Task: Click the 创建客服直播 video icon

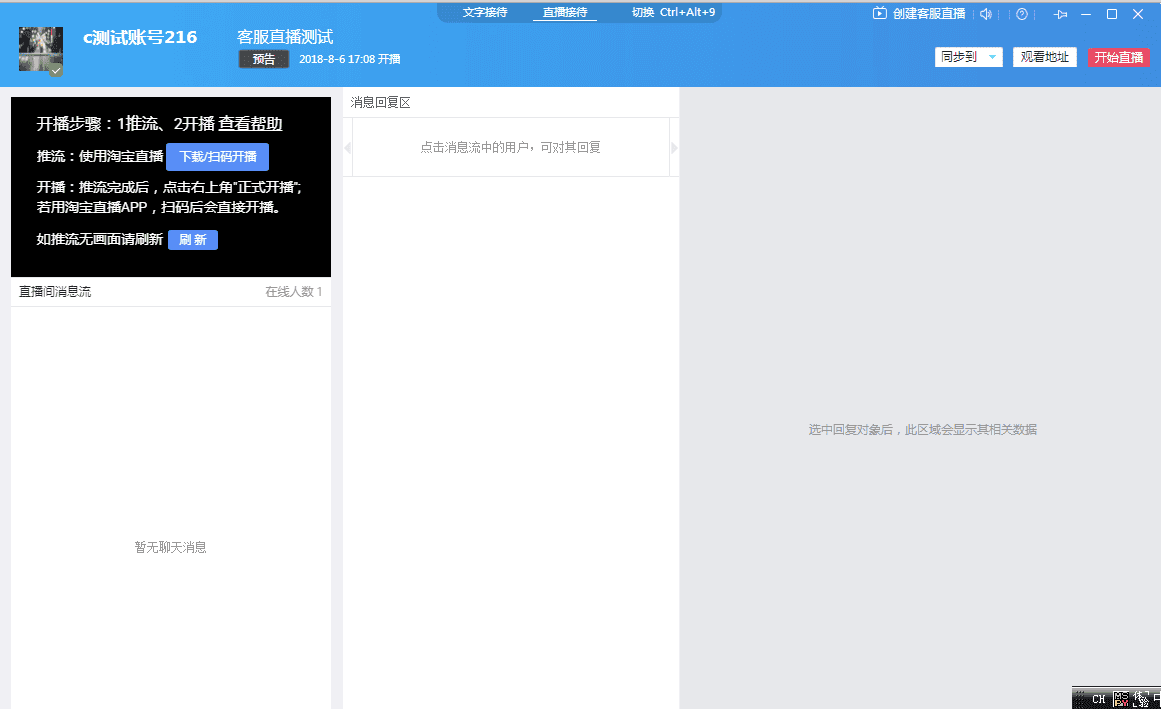Action: click(880, 13)
